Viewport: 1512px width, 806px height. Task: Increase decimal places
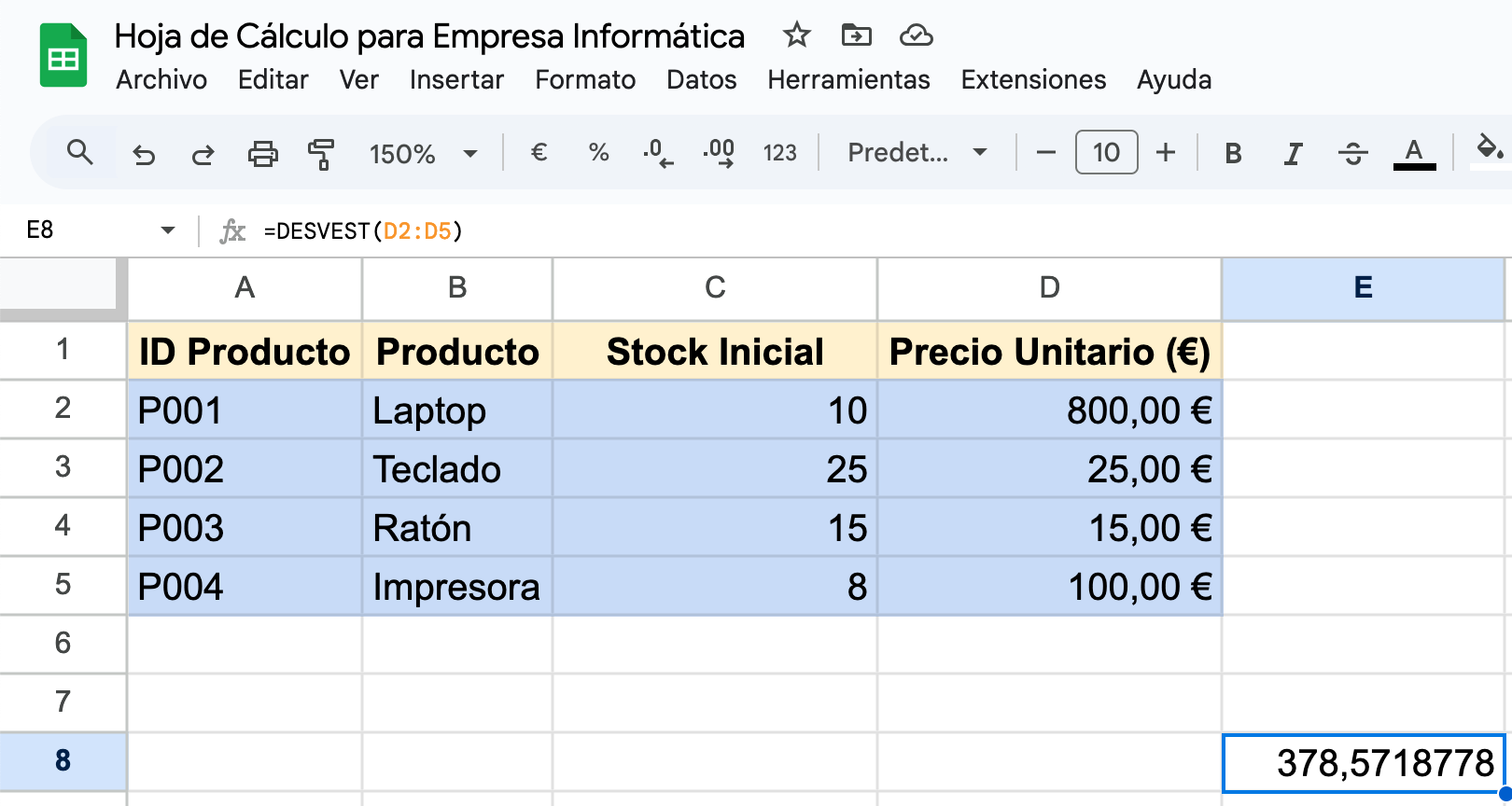(x=719, y=153)
